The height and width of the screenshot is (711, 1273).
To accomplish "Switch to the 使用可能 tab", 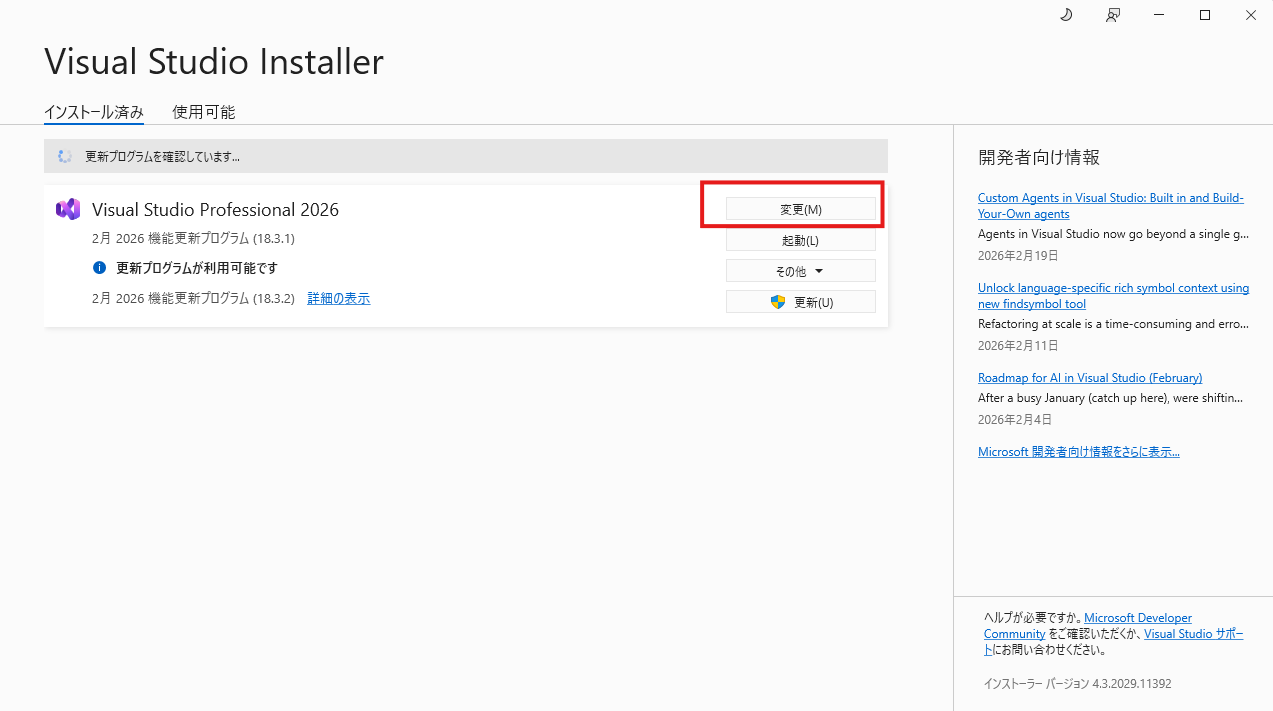I will [x=203, y=112].
